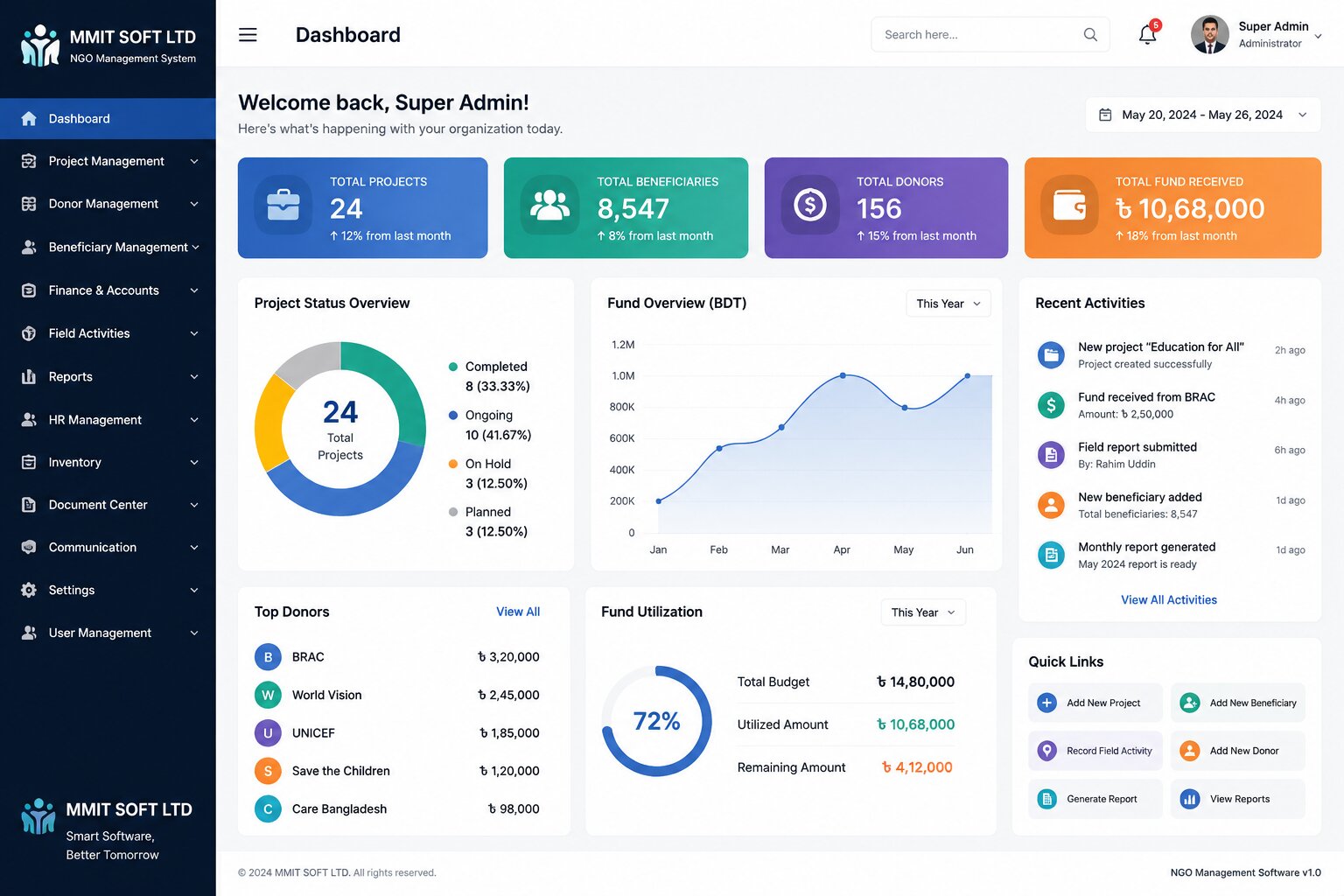Expand the Project Management menu chevron
The height and width of the screenshot is (896, 1344).
click(x=194, y=161)
